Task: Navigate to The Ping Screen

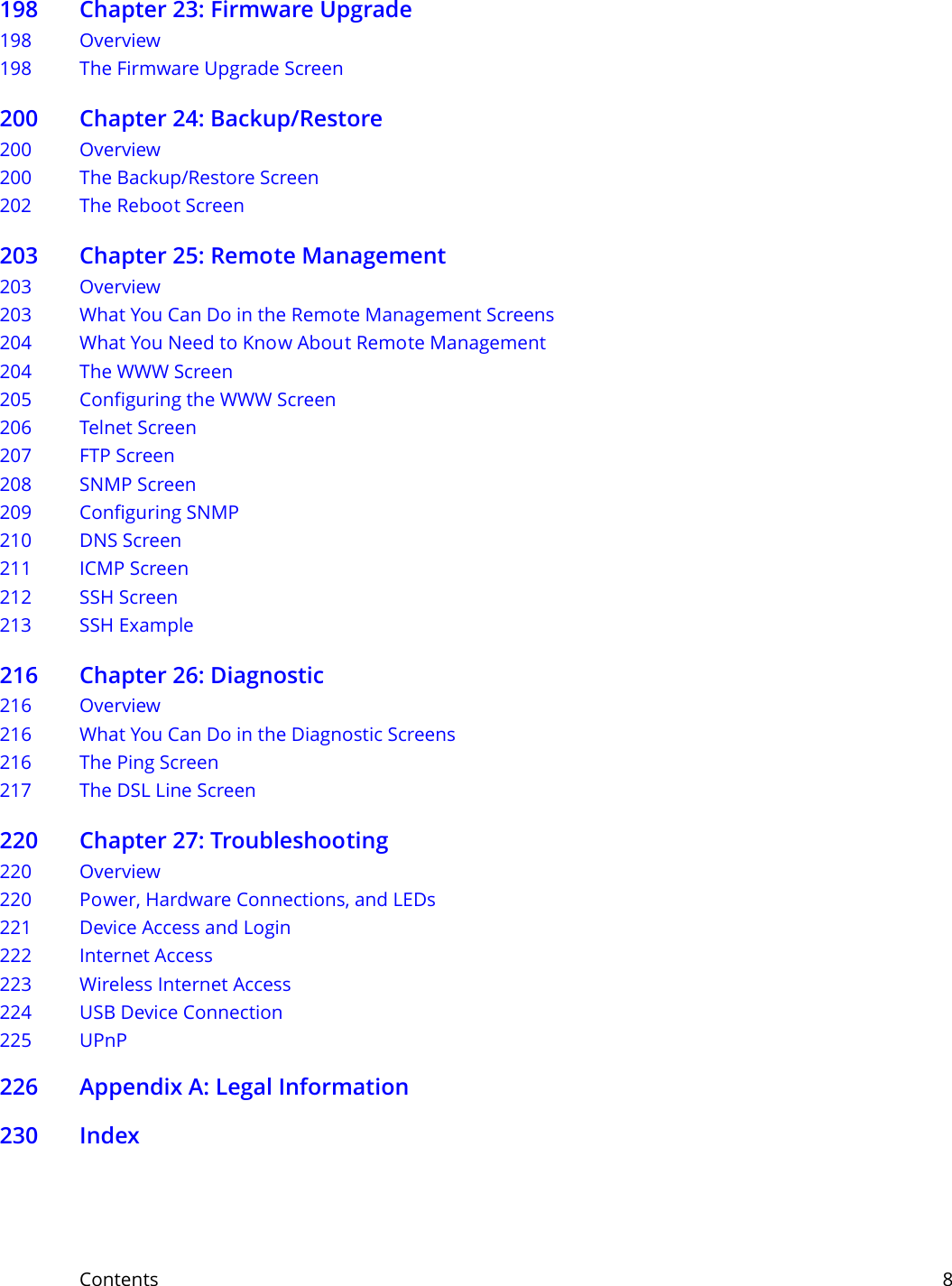Action: pos(149,763)
